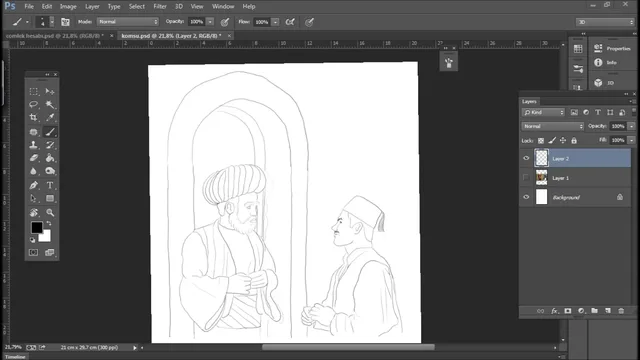Viewport: 640px width, 360px height.
Task: Select the Brush tool in the toolbox
Action: tap(50, 132)
